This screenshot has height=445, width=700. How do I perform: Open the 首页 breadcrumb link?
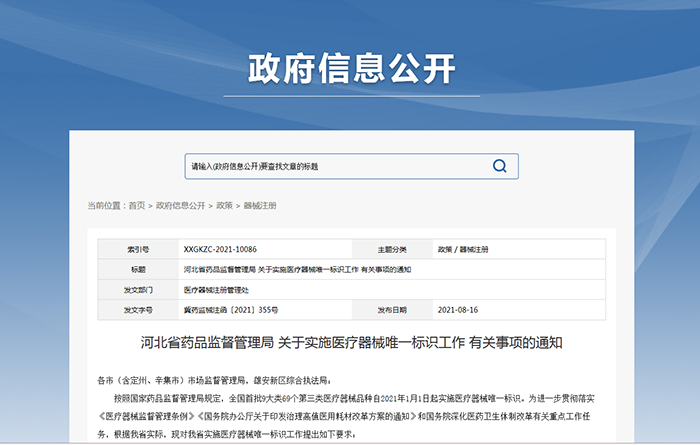pyautogui.click(x=136, y=205)
